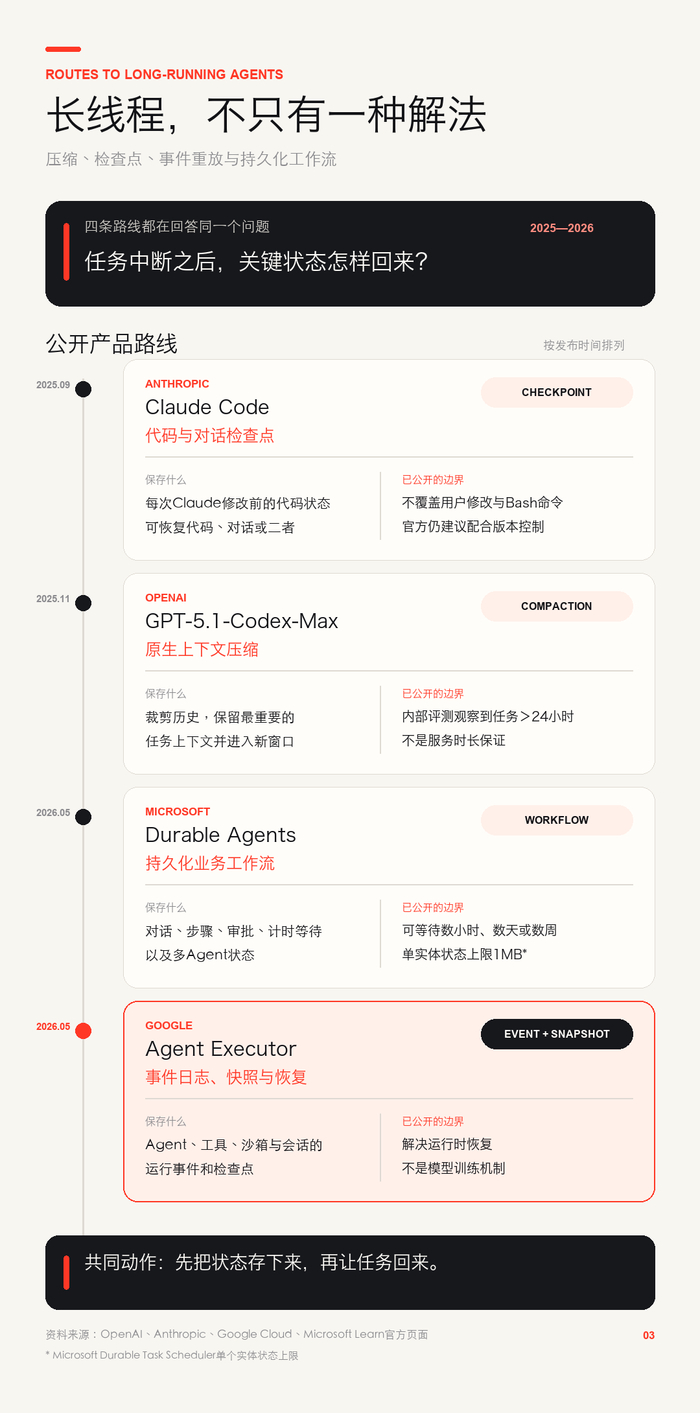This screenshot has width=700, height=1413.
Task: Click the COMPACTION badge on GPT-5.1-Codex-Max card
Action: point(557,606)
